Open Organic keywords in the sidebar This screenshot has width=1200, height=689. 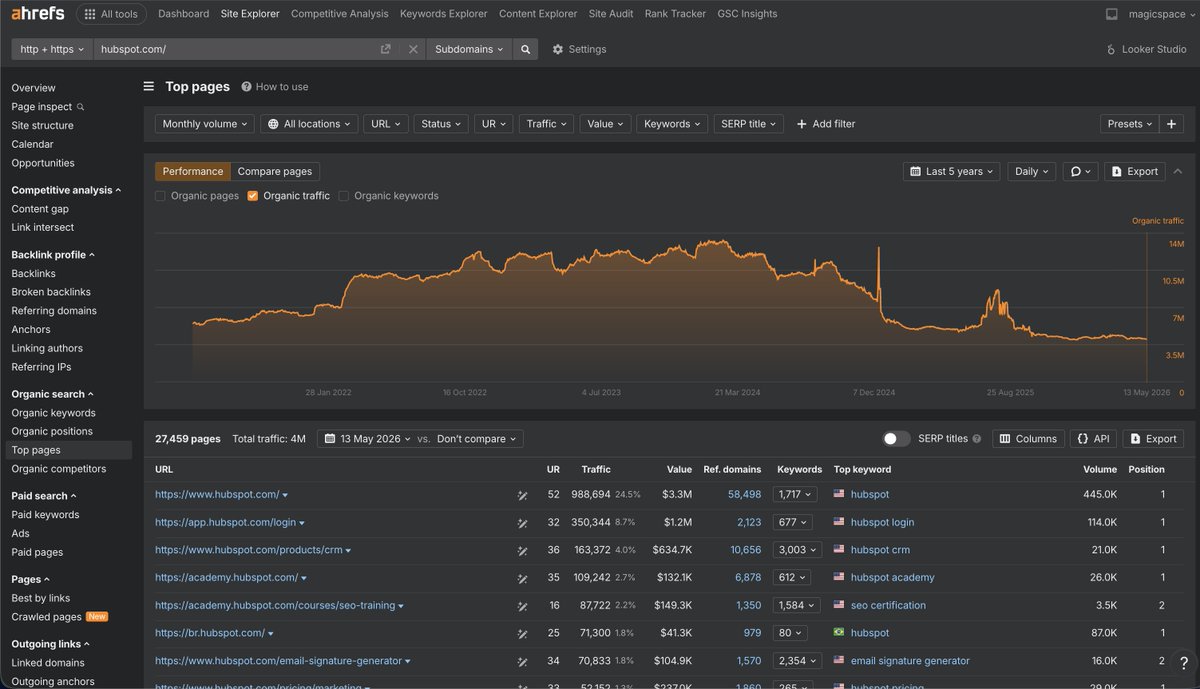tap(53, 413)
